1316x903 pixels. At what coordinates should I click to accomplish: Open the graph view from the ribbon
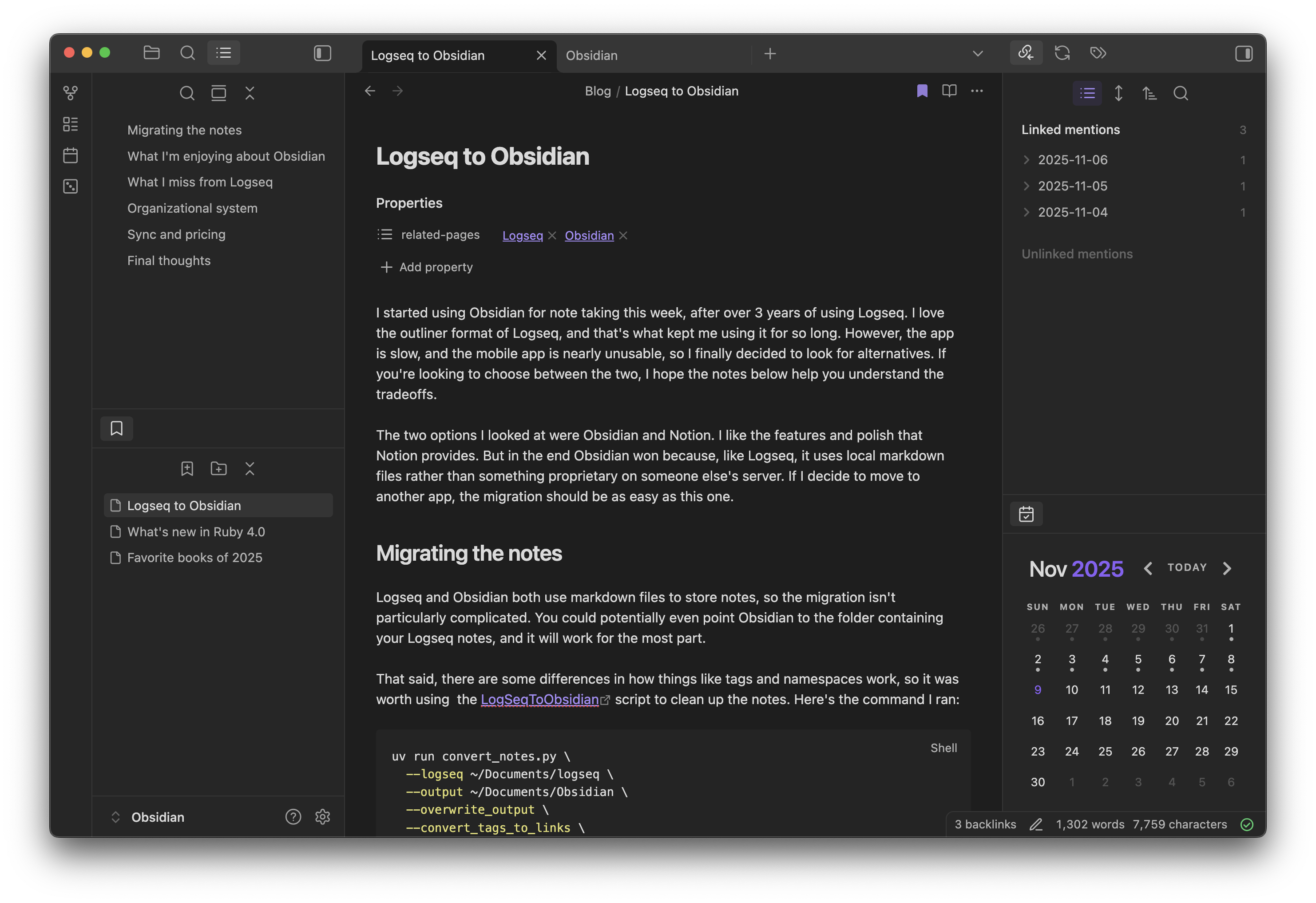tap(70, 93)
